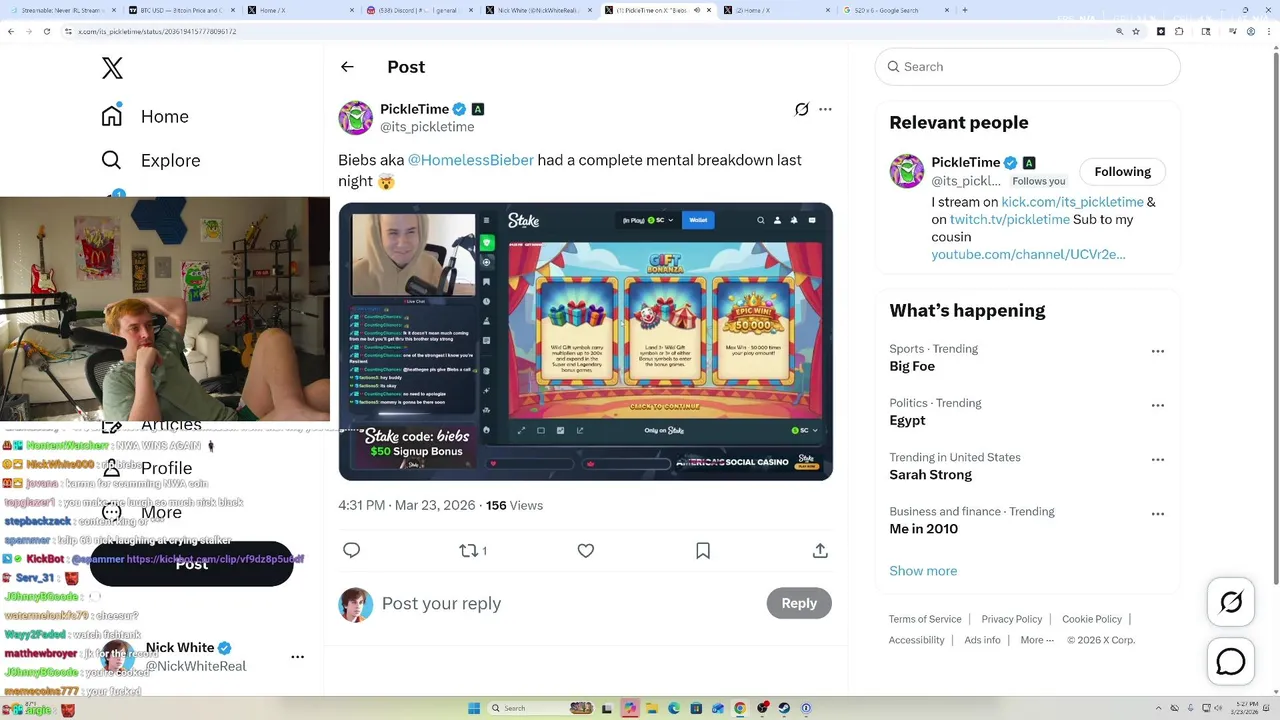The width and height of the screenshot is (1280, 720).
Task: Click the Egypt trending topic
Action: pyautogui.click(x=907, y=420)
